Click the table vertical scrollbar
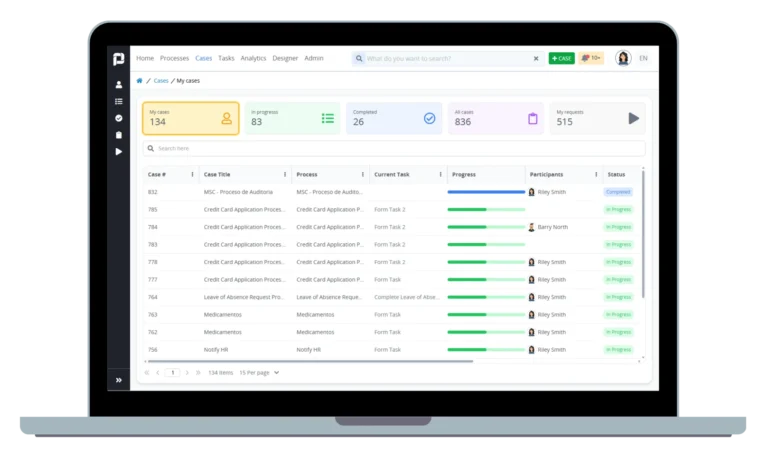This screenshot has height=459, width=768. click(643, 234)
